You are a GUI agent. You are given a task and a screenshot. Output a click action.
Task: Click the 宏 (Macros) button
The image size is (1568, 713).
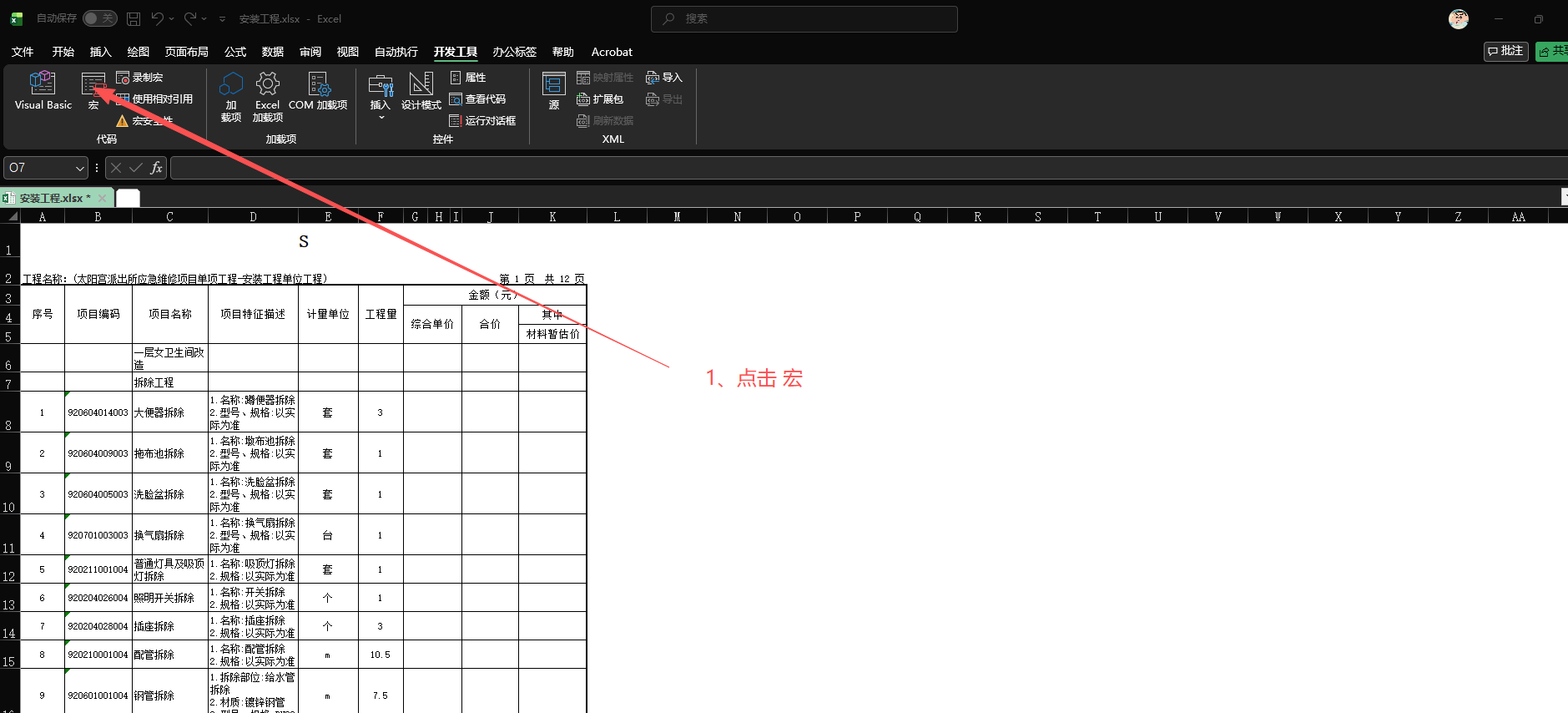coord(93,90)
